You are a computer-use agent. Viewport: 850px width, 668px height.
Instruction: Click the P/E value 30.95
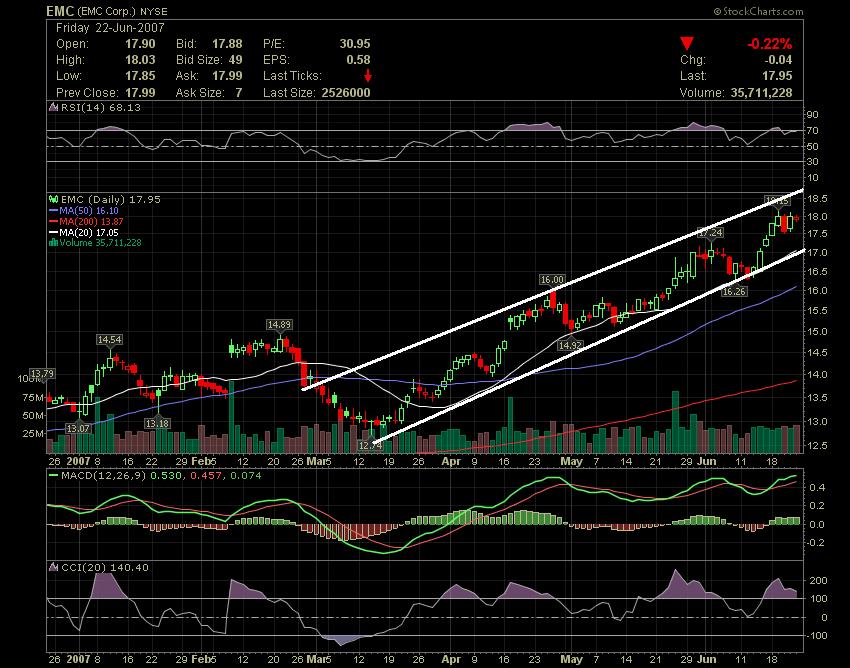(x=355, y=44)
